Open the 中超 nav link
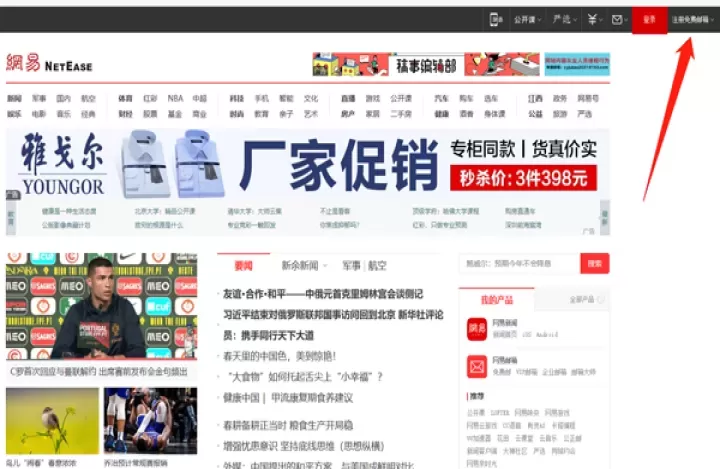The width and height of the screenshot is (720, 469). point(200,98)
